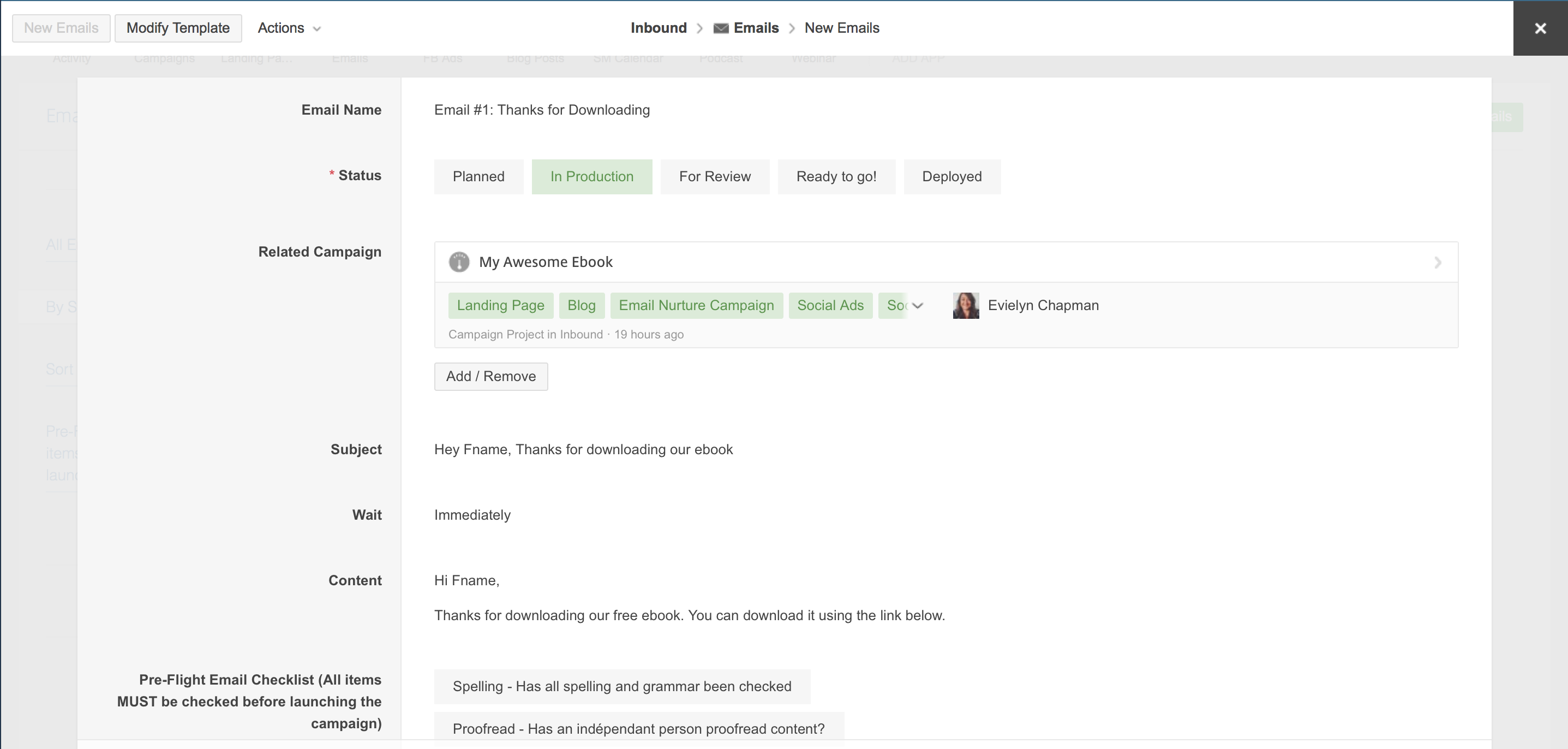The width and height of the screenshot is (1568, 749).
Task: Check the Proofread checklist item
Action: tap(638, 728)
